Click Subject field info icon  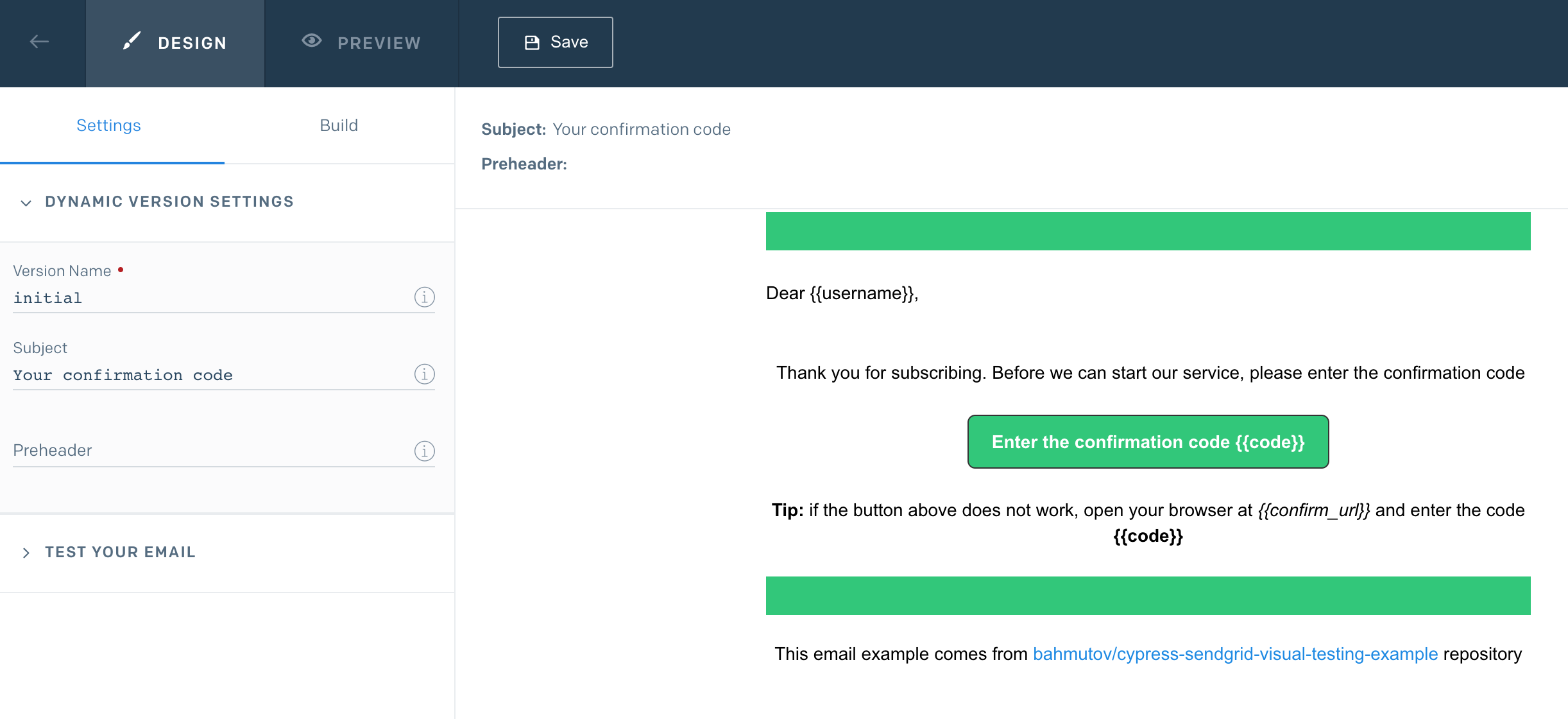coord(424,374)
